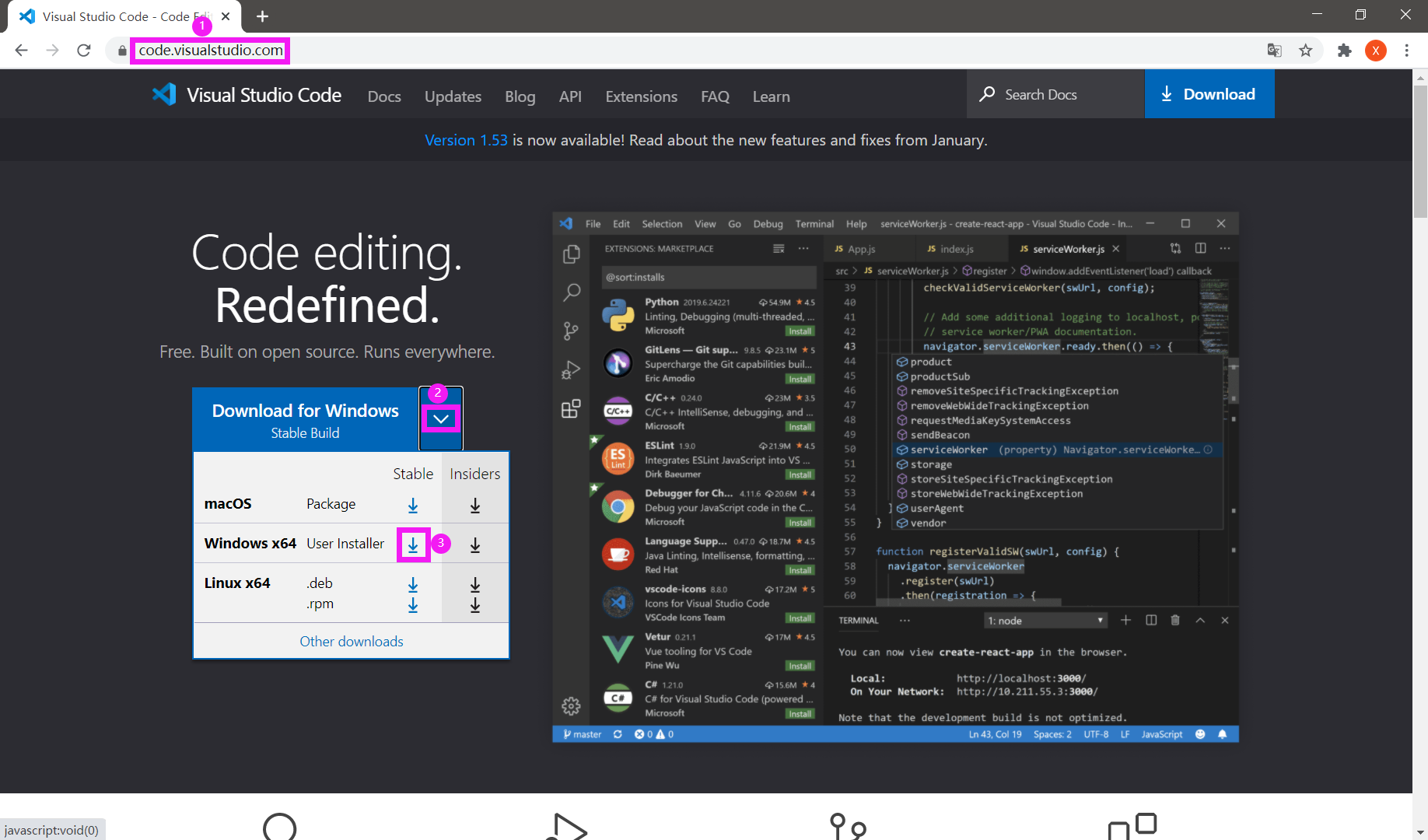Click the page vertical scrollbar
This screenshot has width=1428, height=840.
[1421, 152]
